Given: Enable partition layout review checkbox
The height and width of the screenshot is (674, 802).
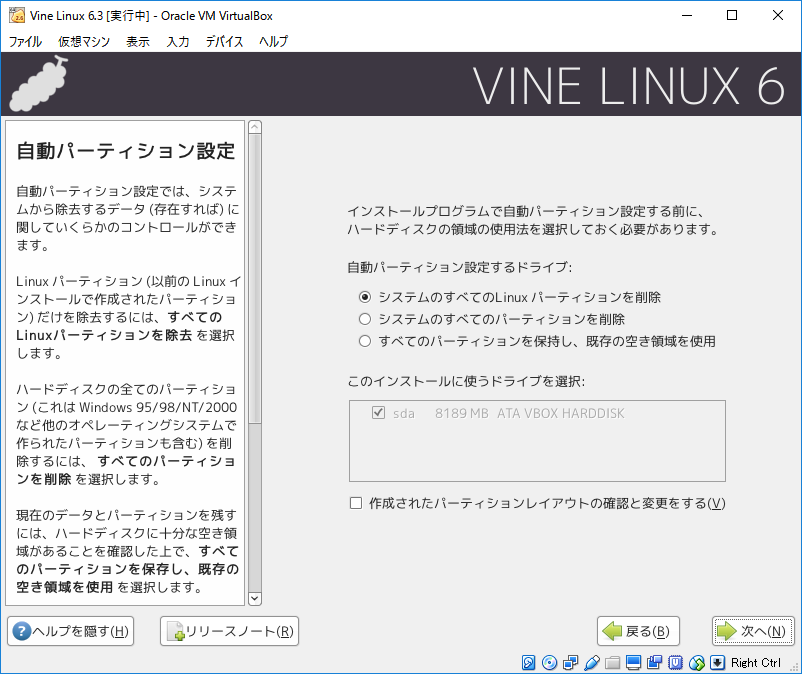Looking at the screenshot, I should click(356, 503).
